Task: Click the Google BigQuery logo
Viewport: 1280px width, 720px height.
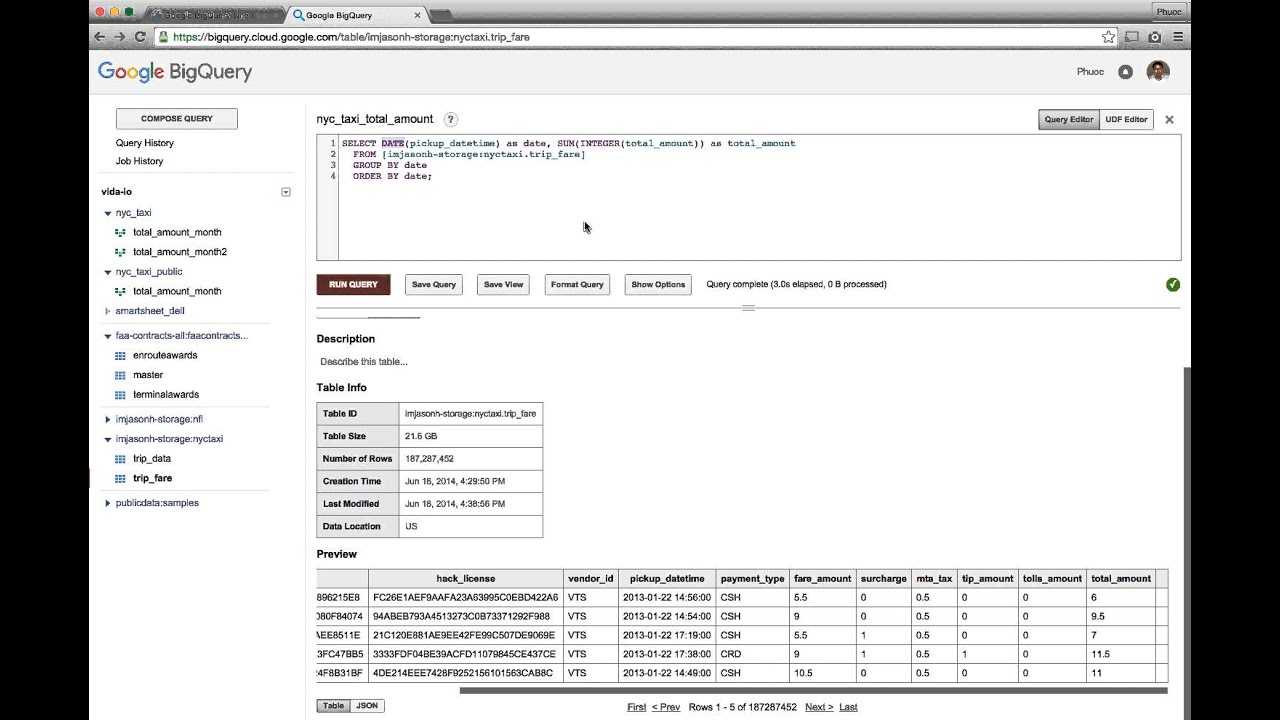Action: pos(175,72)
